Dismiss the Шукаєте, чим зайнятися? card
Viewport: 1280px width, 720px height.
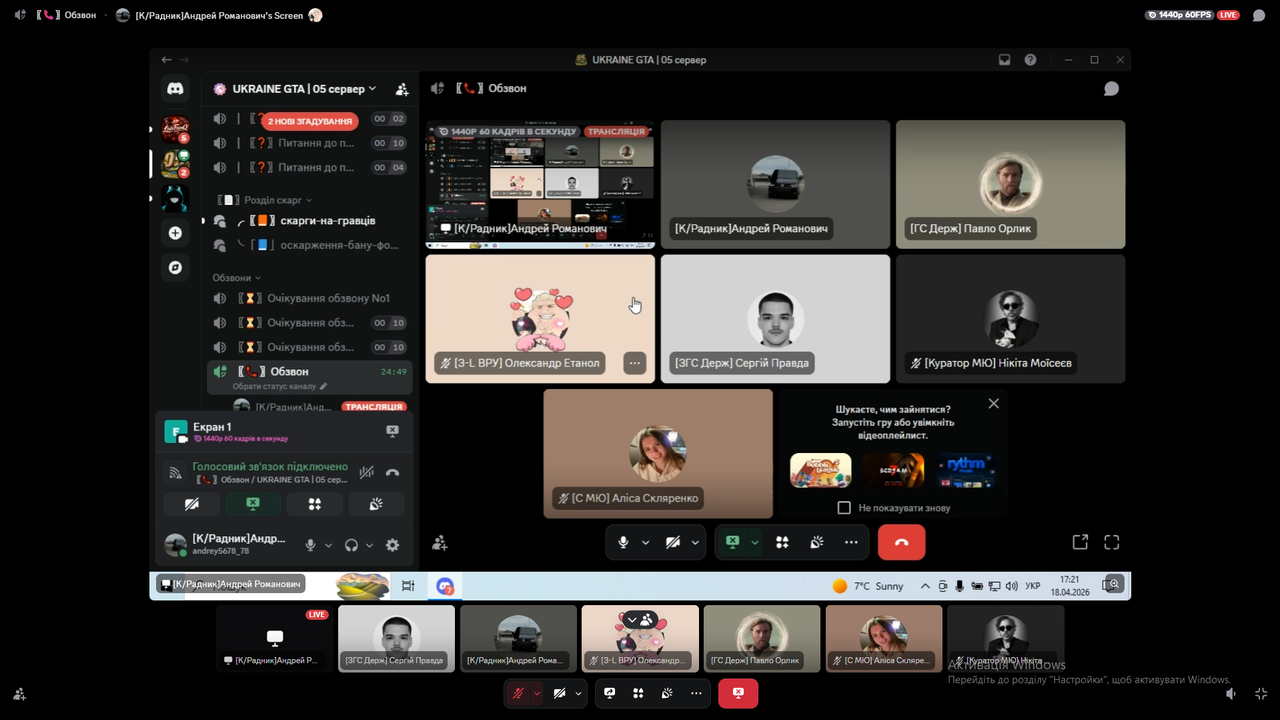(993, 403)
